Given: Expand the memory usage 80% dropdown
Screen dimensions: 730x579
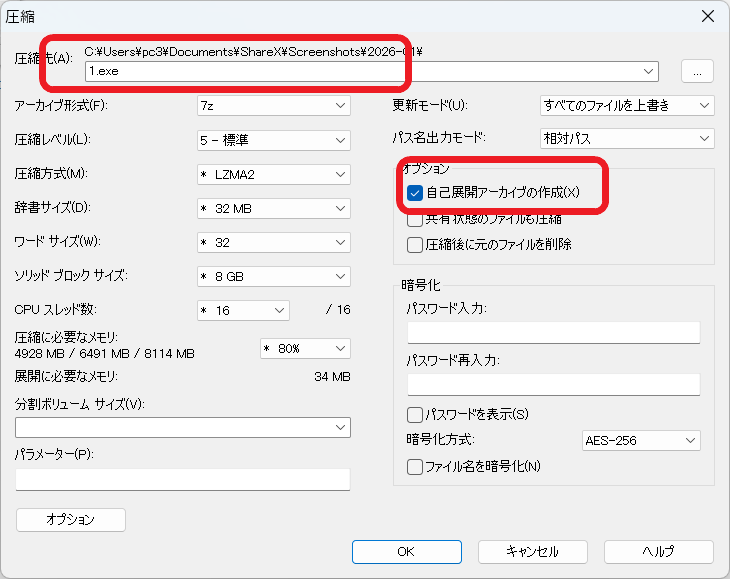Looking at the screenshot, I should click(305, 349).
